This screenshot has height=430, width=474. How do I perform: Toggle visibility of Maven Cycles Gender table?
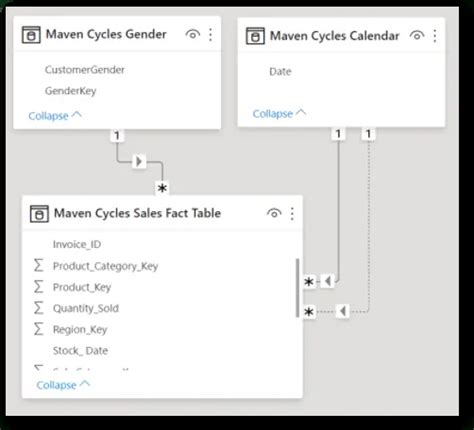[x=193, y=34]
